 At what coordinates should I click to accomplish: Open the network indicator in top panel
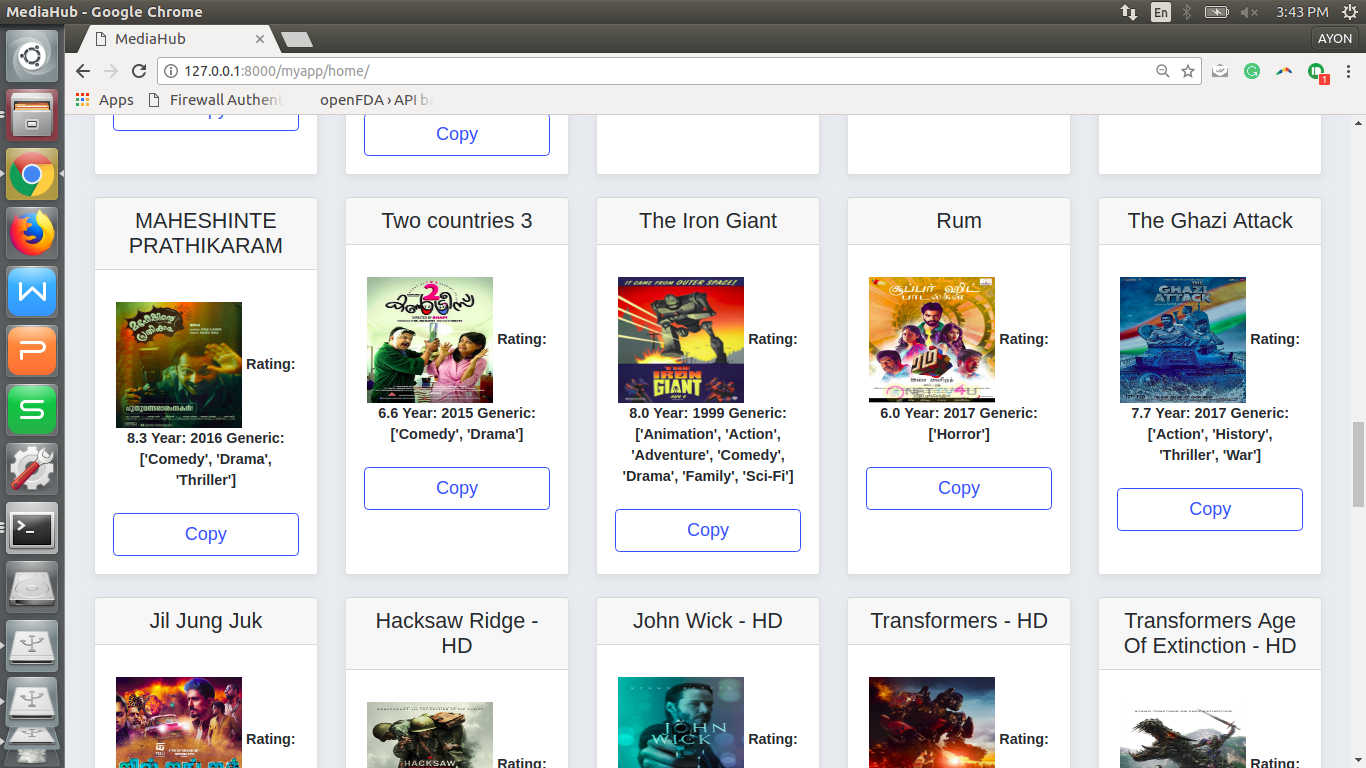[1129, 12]
